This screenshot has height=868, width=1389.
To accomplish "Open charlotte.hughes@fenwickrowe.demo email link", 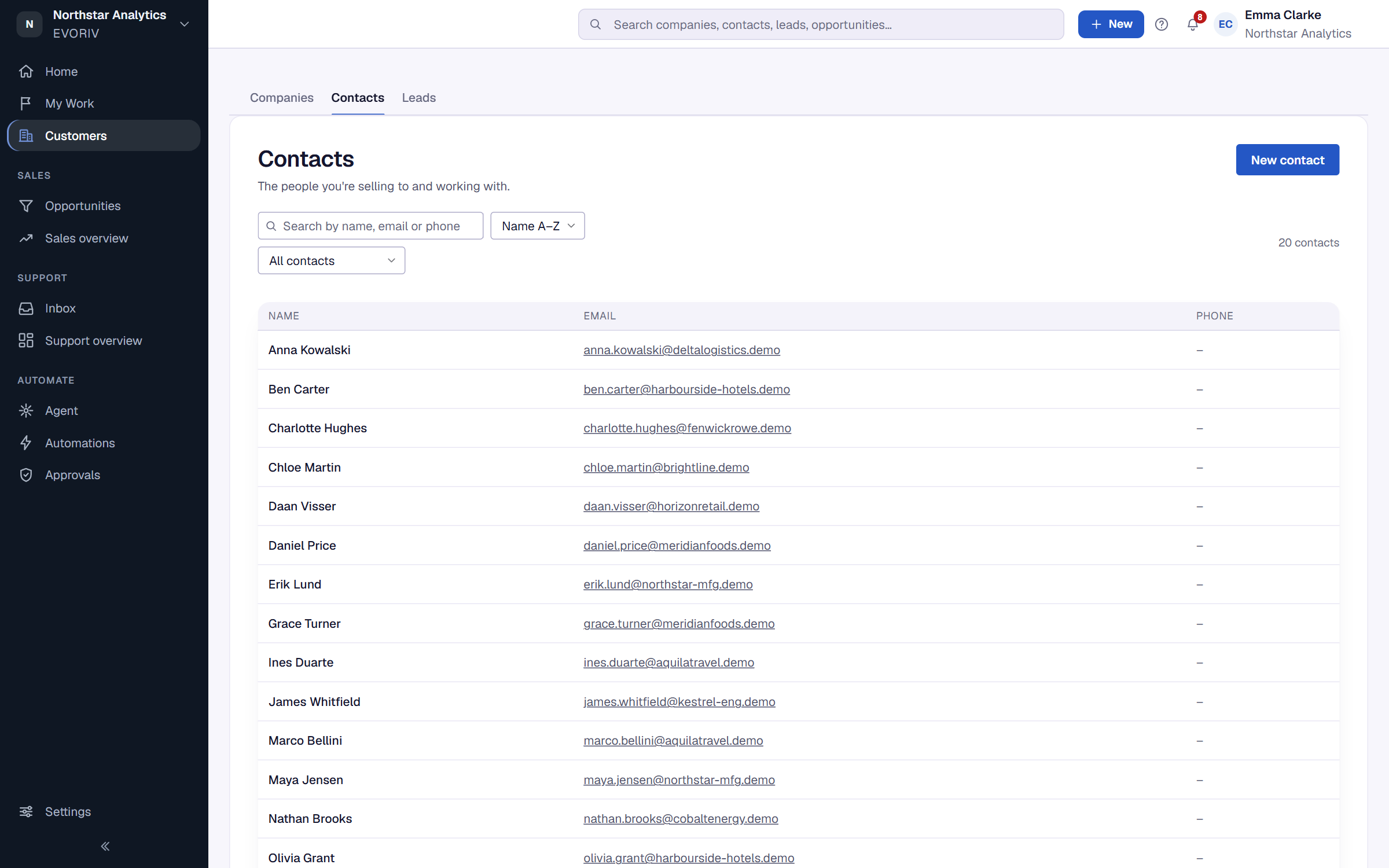I will tap(687, 428).
